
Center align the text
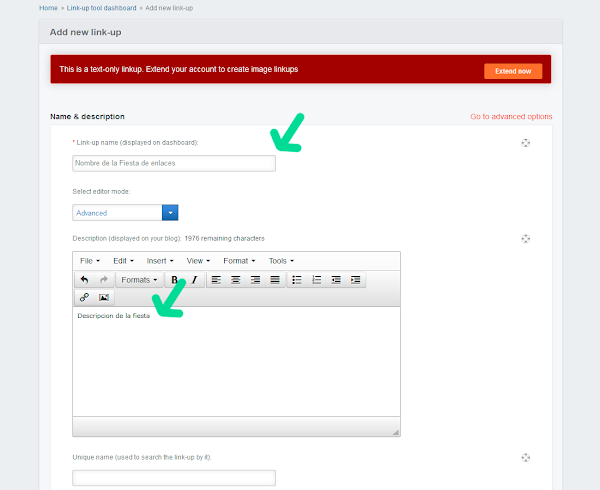tap(236, 280)
